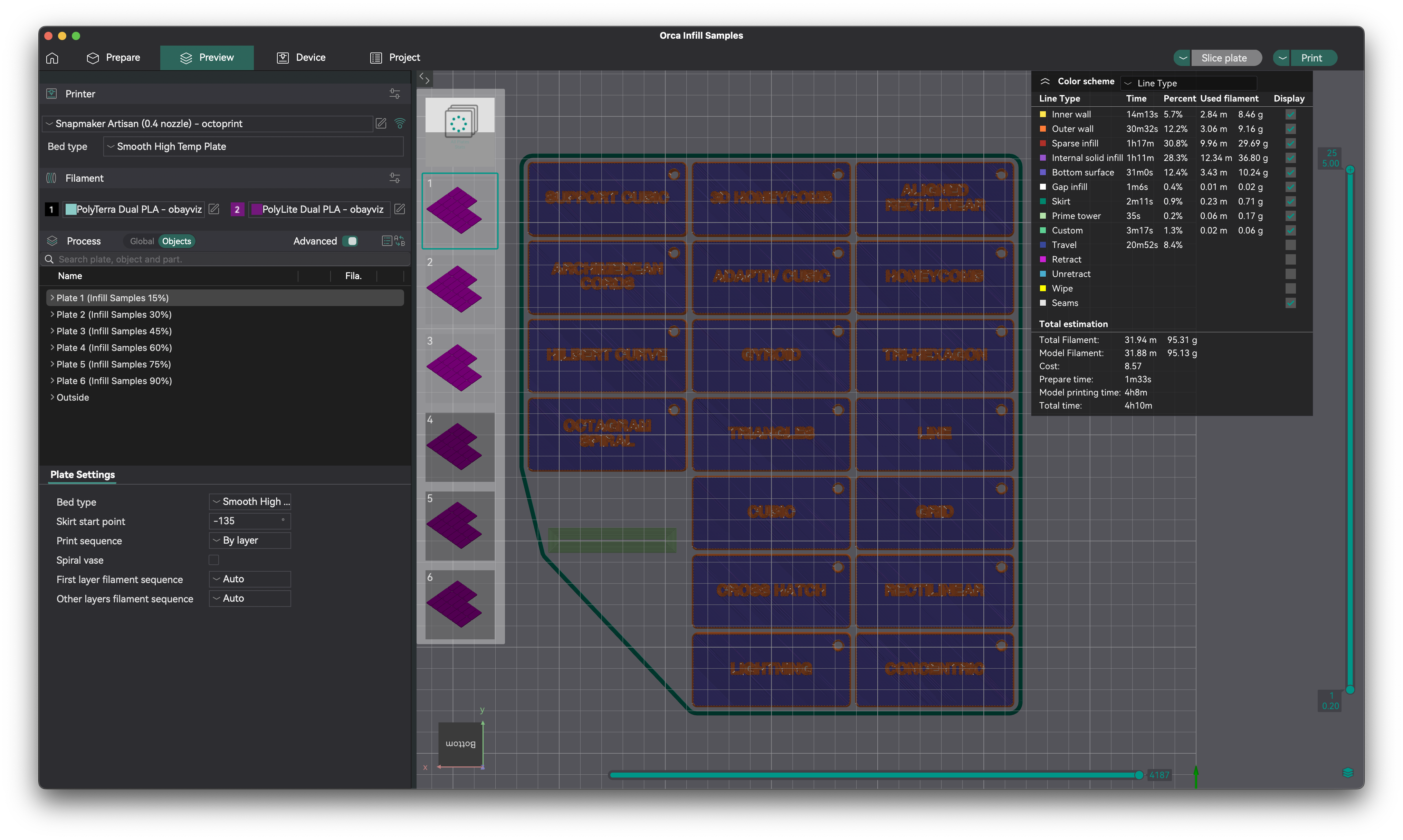Edit PolyLite Dual PLA filament preset
1403x840 pixels.
point(400,209)
